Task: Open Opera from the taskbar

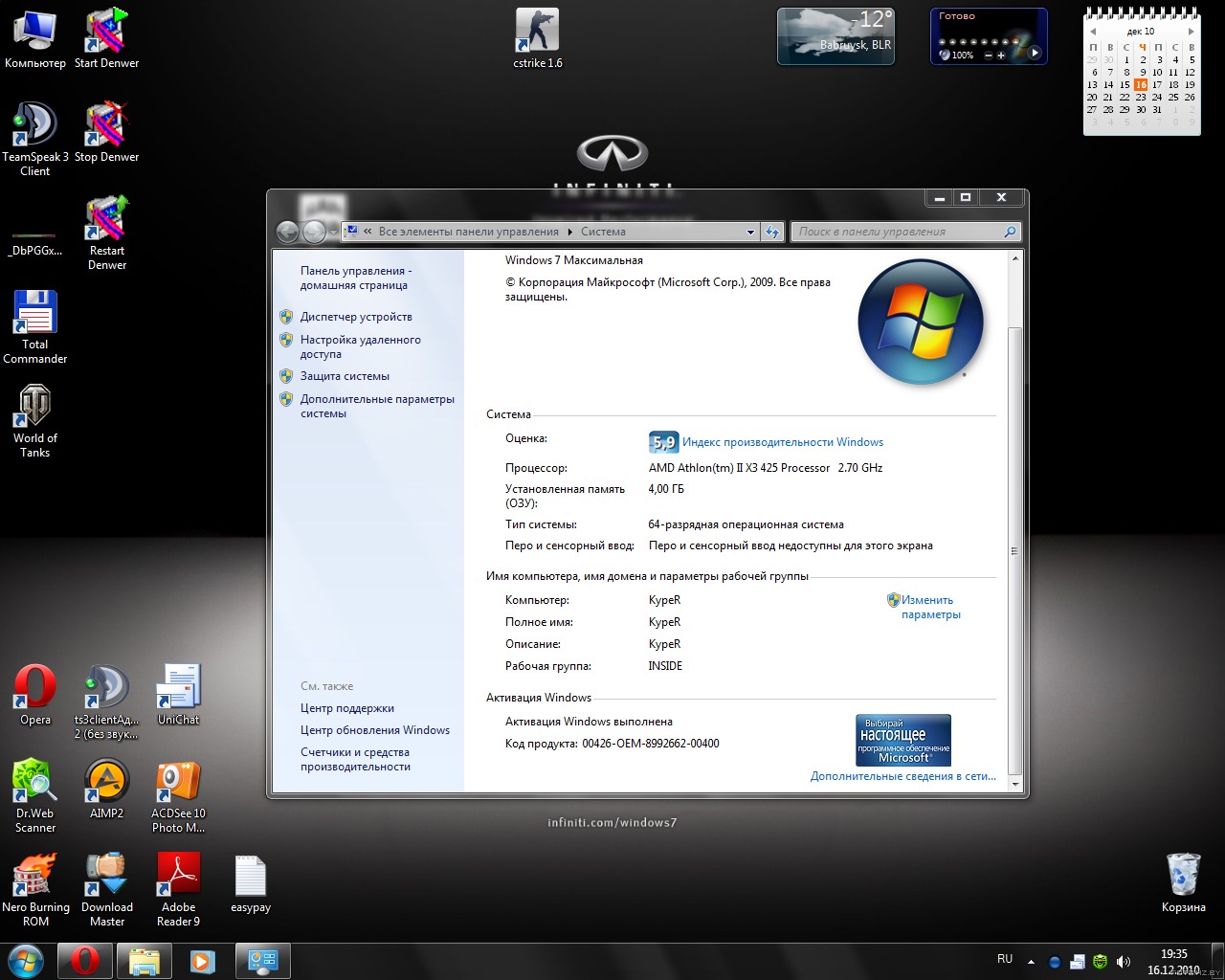Action: click(85, 961)
